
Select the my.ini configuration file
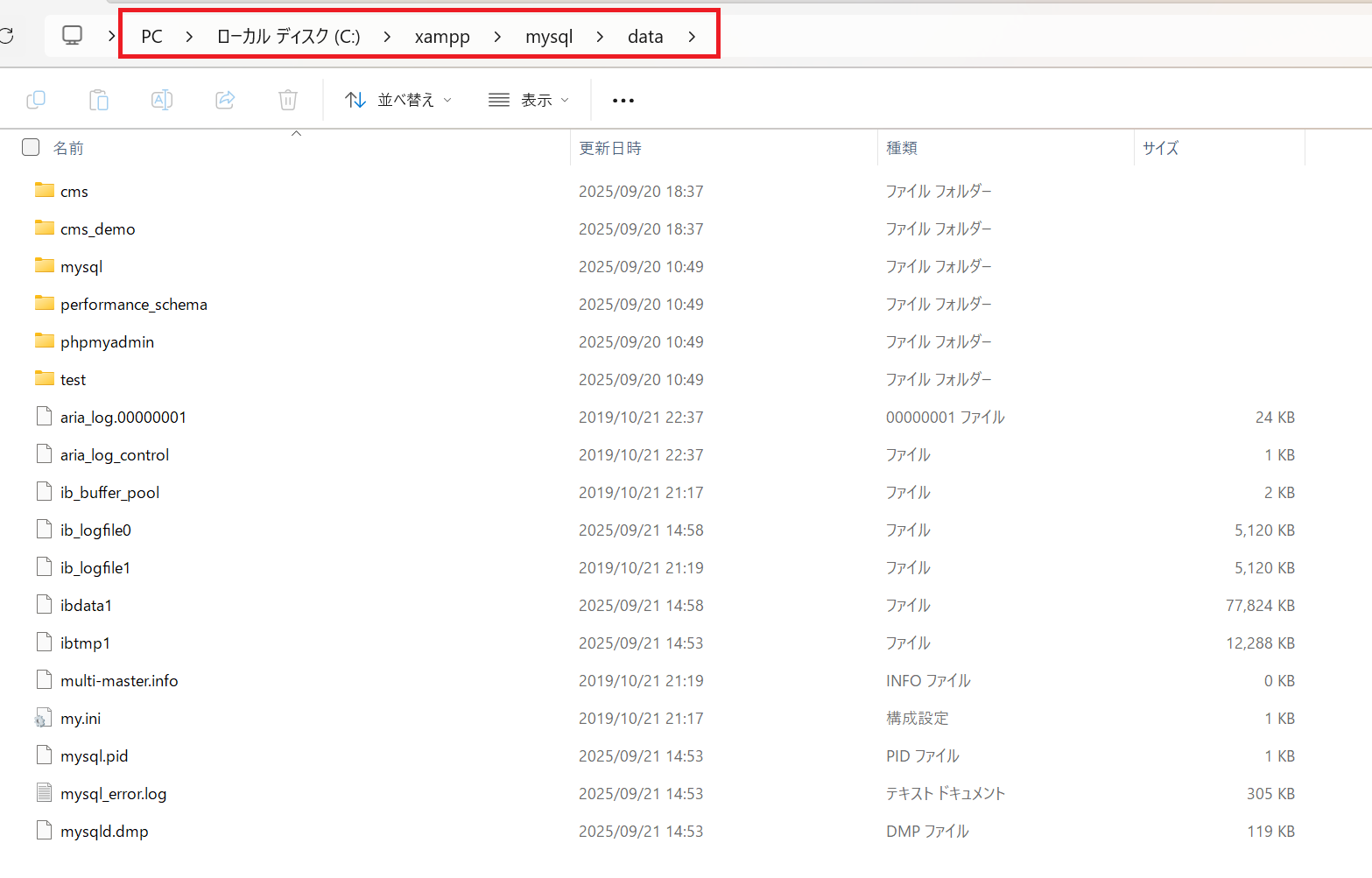tap(81, 719)
